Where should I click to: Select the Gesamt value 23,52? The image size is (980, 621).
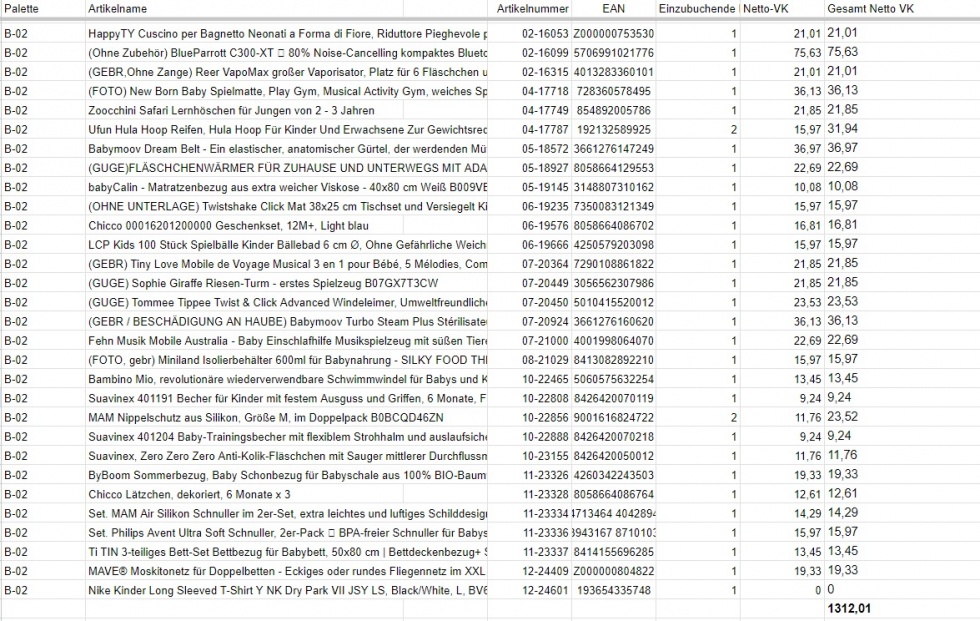point(842,417)
